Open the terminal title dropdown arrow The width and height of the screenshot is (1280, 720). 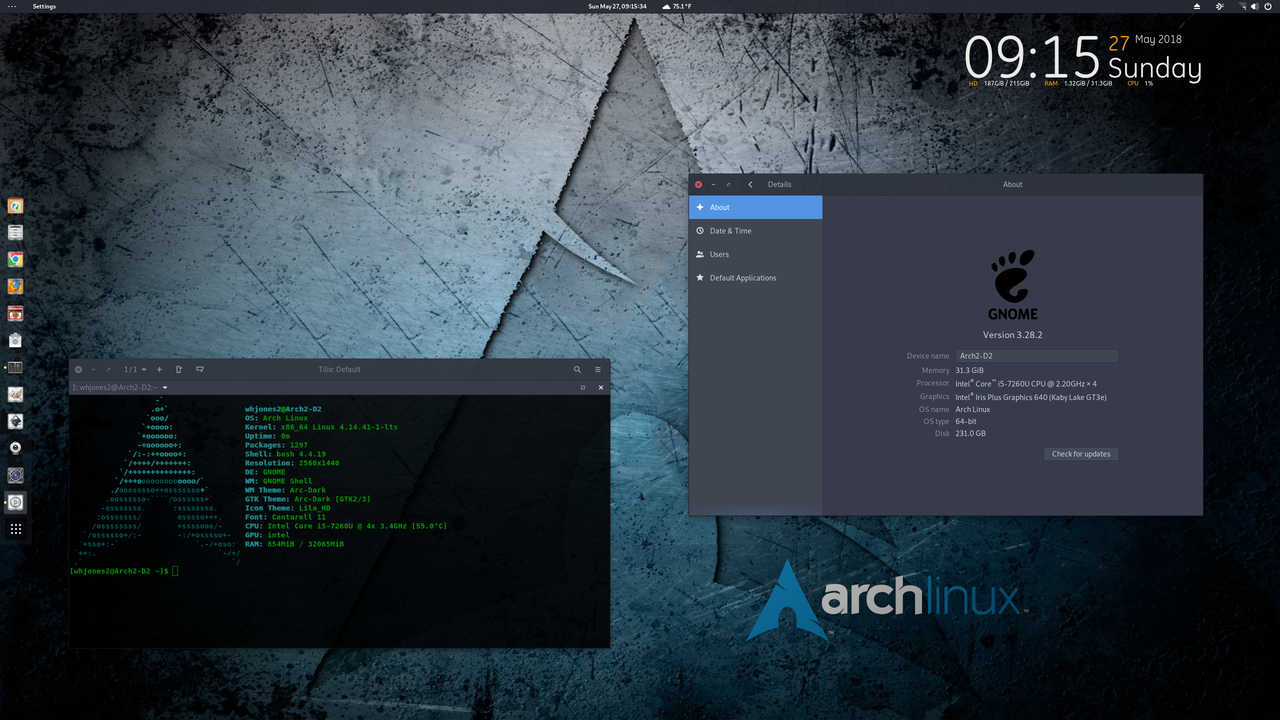pos(165,387)
